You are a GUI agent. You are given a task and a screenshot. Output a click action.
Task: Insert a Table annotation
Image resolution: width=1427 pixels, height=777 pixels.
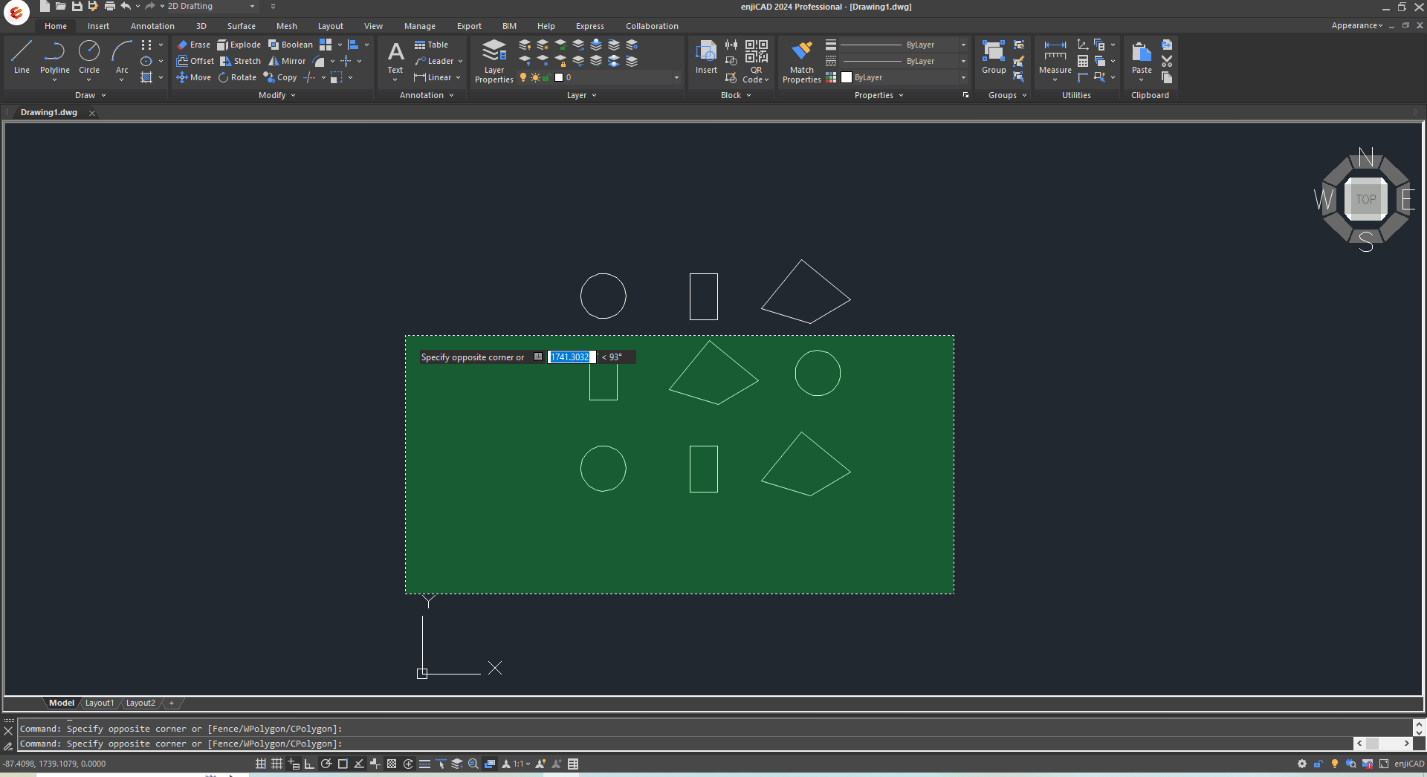click(431, 45)
